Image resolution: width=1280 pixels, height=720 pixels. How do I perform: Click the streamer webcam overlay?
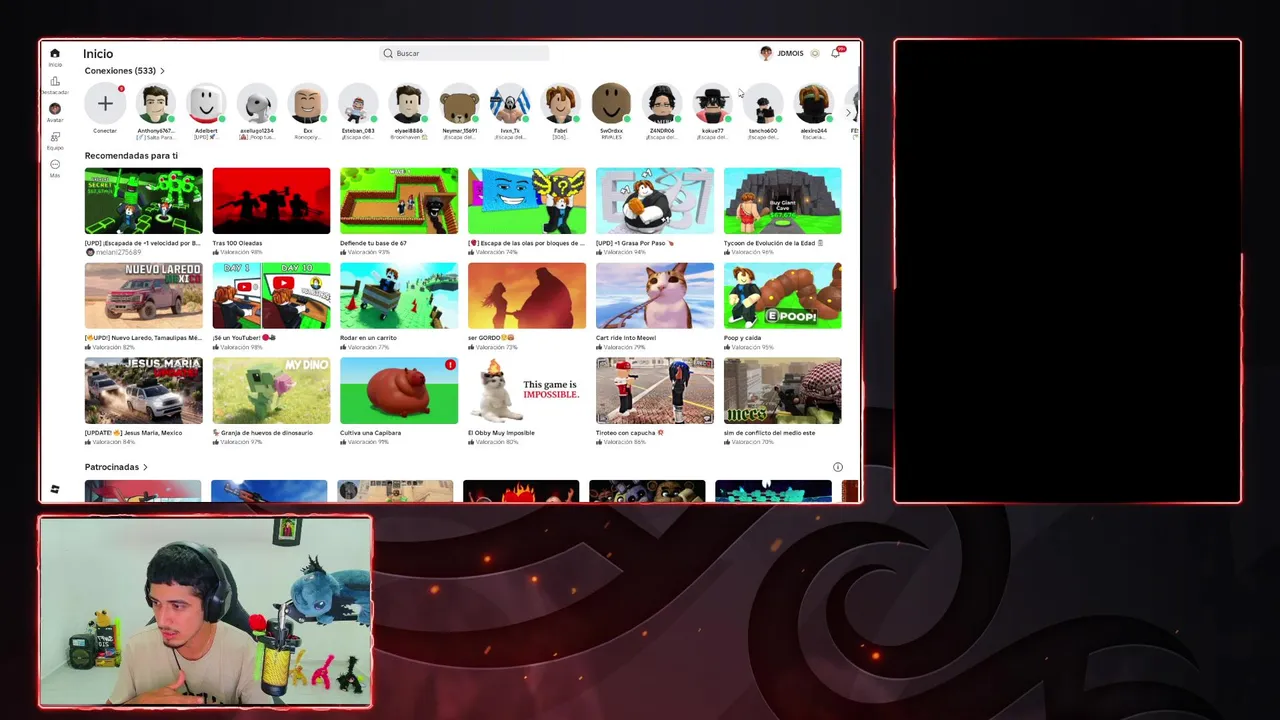(x=205, y=612)
